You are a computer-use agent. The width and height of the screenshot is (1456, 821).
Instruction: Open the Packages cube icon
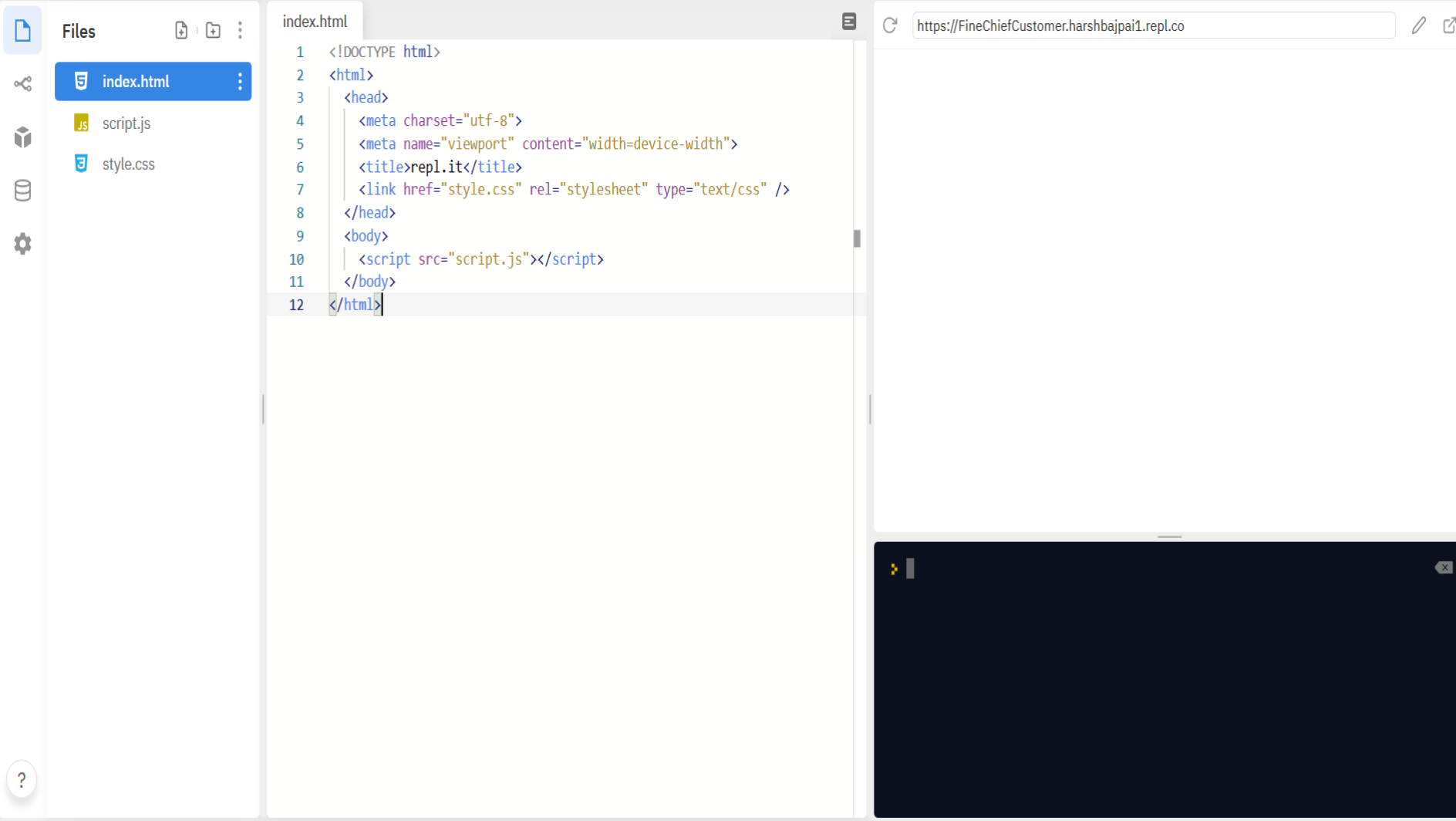pos(22,137)
